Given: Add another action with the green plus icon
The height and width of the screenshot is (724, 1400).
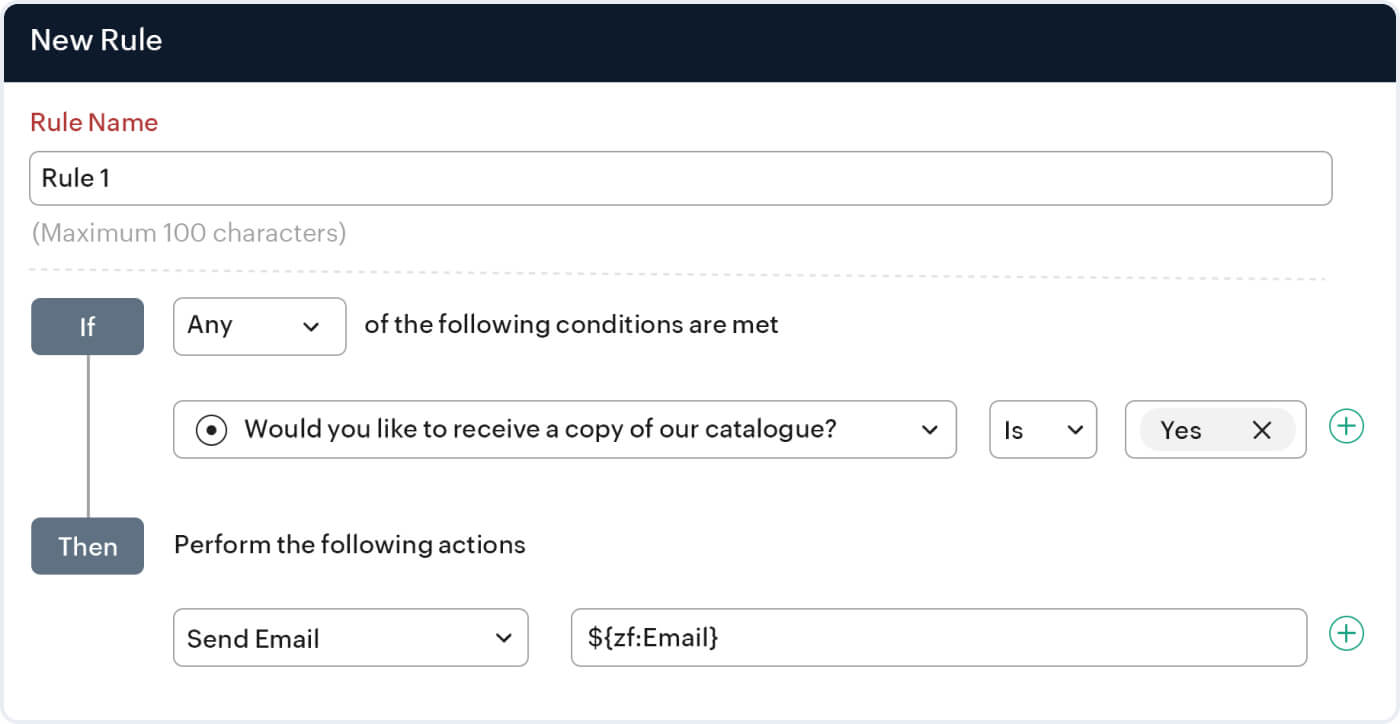Looking at the screenshot, I should click(1346, 632).
